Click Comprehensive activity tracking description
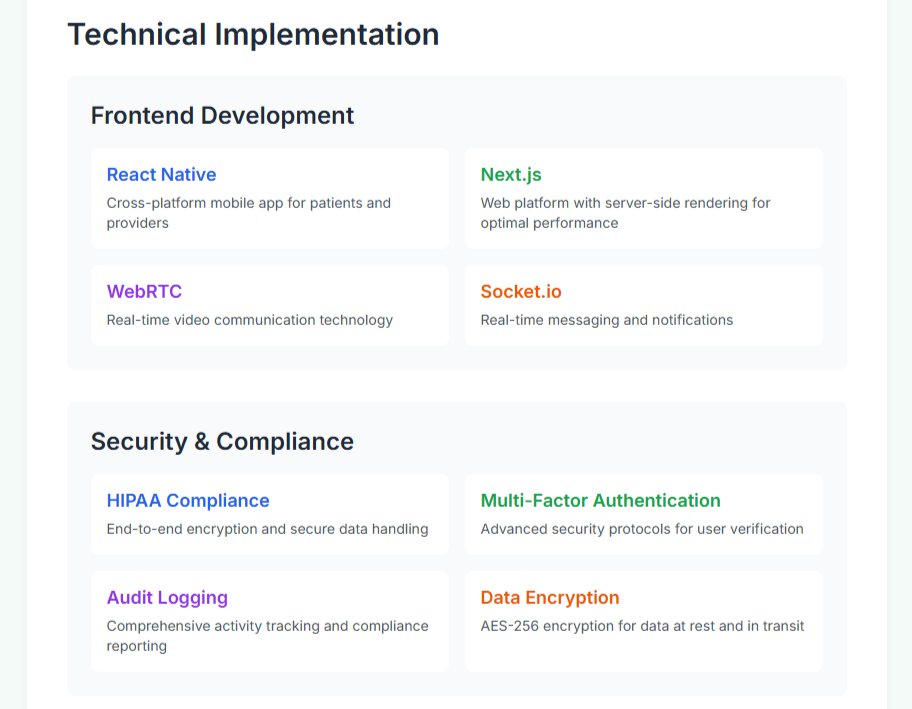The height and width of the screenshot is (709, 912). [267, 636]
